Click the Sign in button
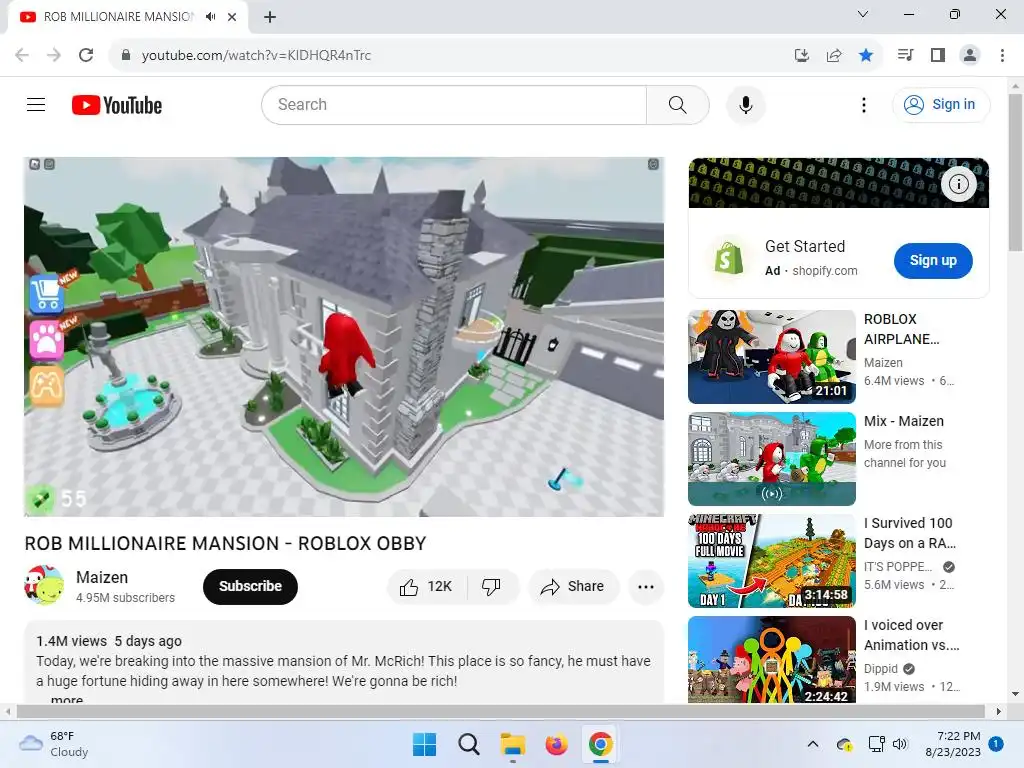1024x768 pixels. pyautogui.click(x=941, y=104)
